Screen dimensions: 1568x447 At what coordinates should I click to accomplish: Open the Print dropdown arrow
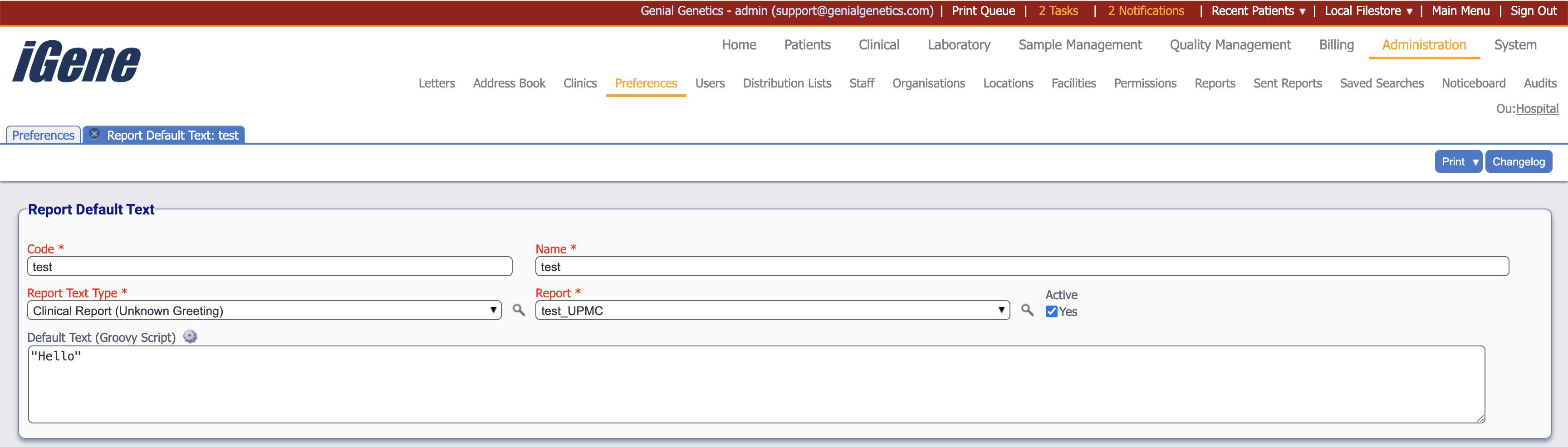[1475, 162]
